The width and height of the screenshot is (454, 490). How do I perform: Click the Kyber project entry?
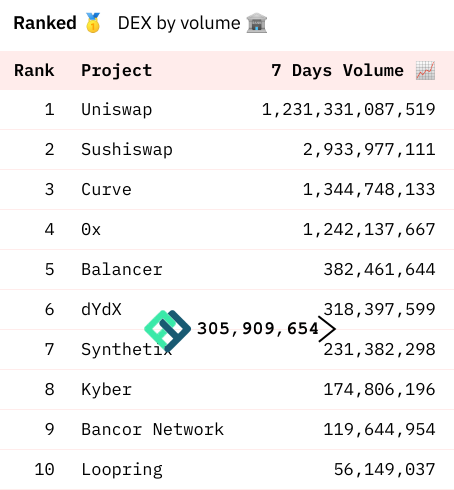click(107, 389)
